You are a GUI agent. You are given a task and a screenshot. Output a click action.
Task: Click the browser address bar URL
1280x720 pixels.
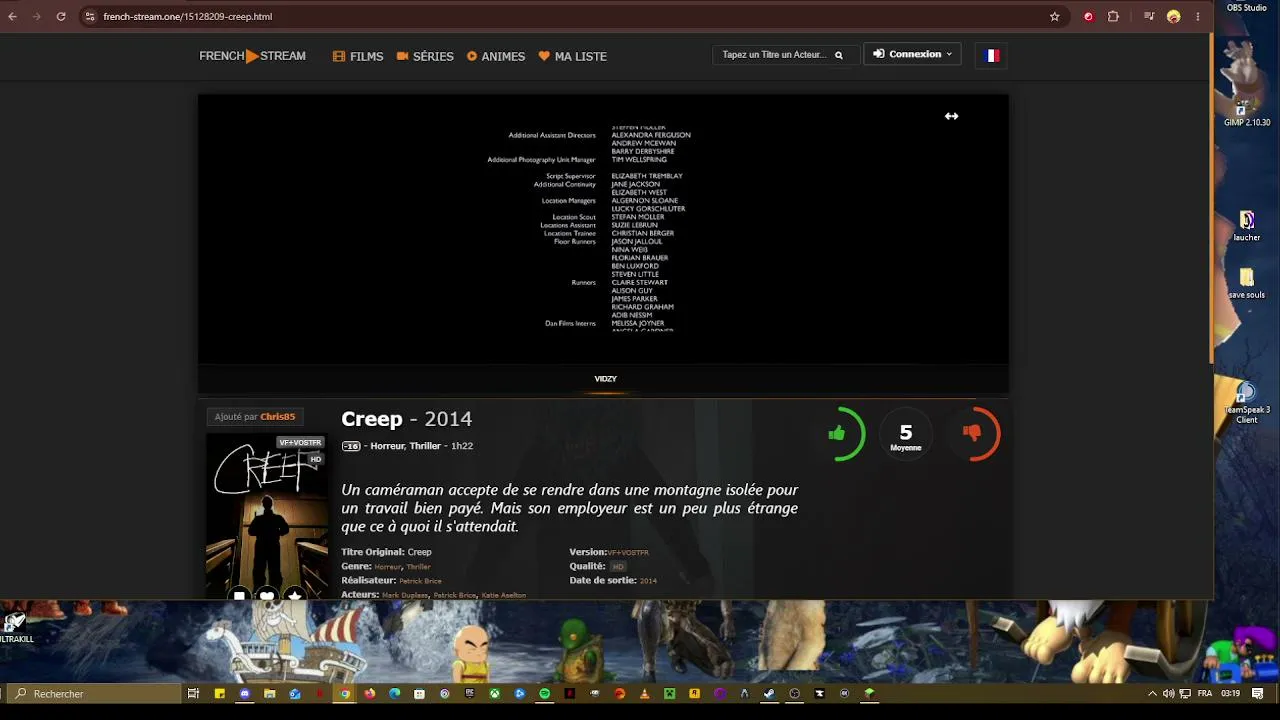point(188,17)
